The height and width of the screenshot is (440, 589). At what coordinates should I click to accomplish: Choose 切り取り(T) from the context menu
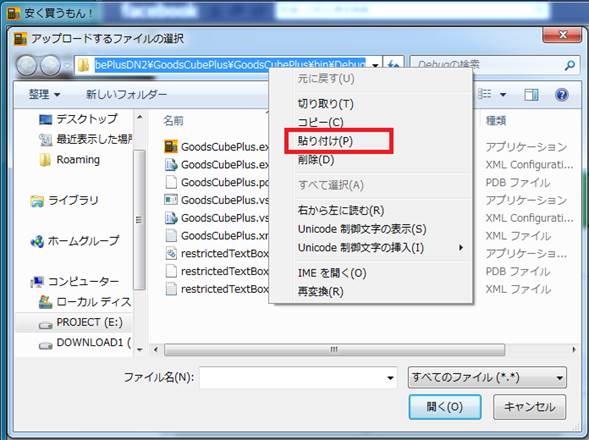(325, 104)
